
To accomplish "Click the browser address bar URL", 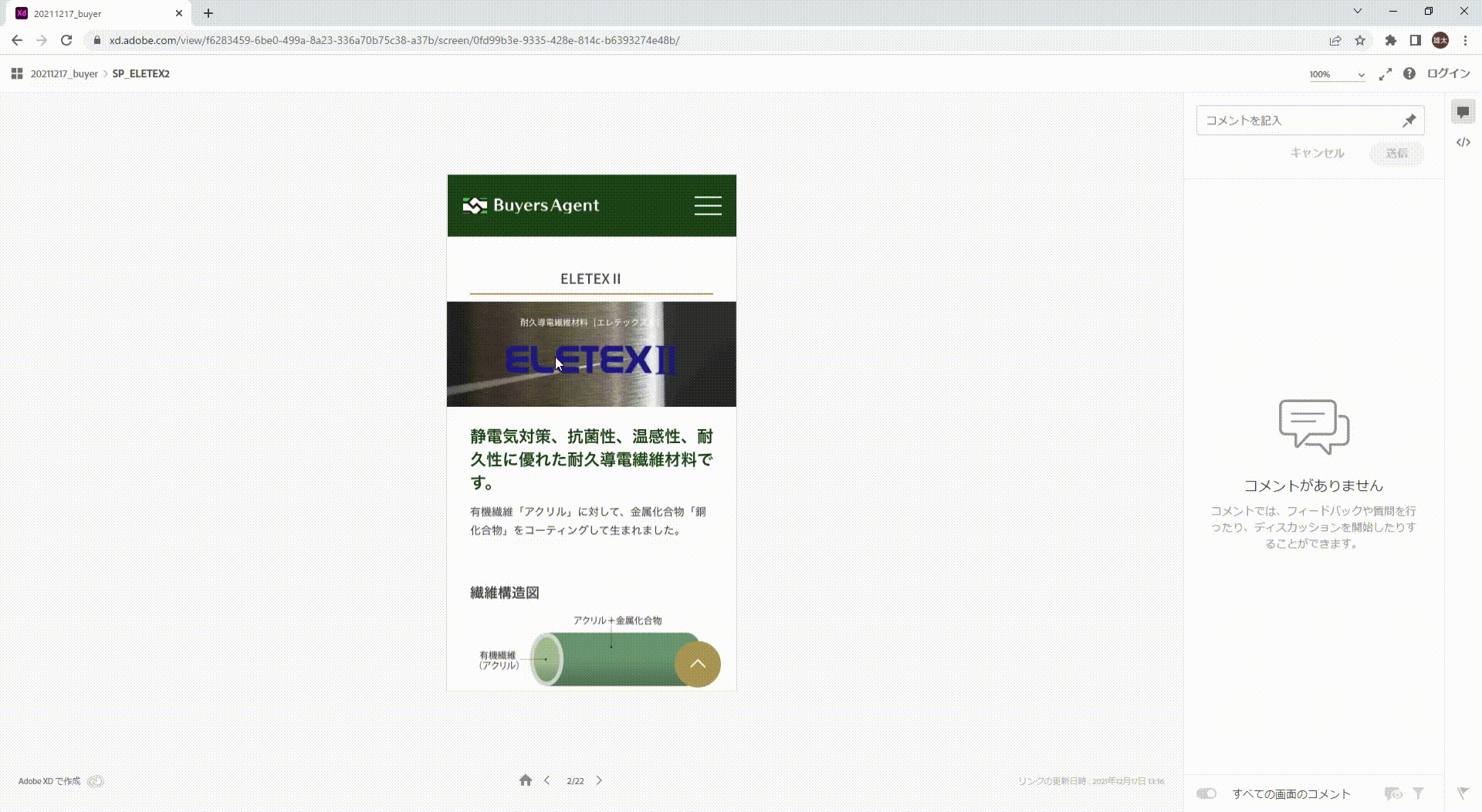I will (394, 40).
